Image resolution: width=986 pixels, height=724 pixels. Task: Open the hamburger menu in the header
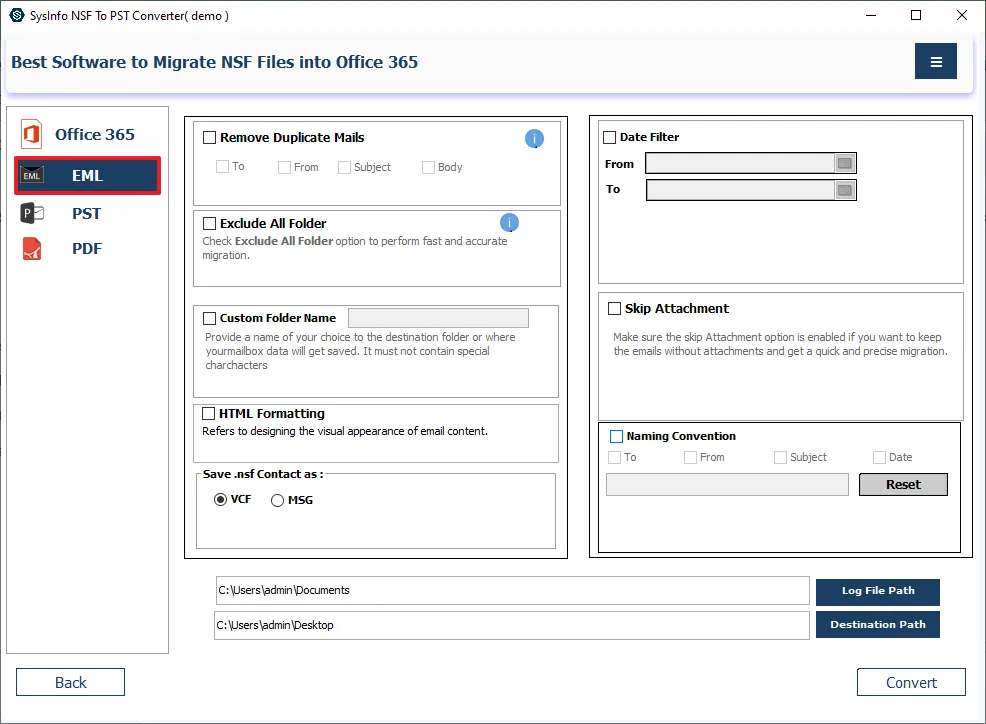pos(935,62)
